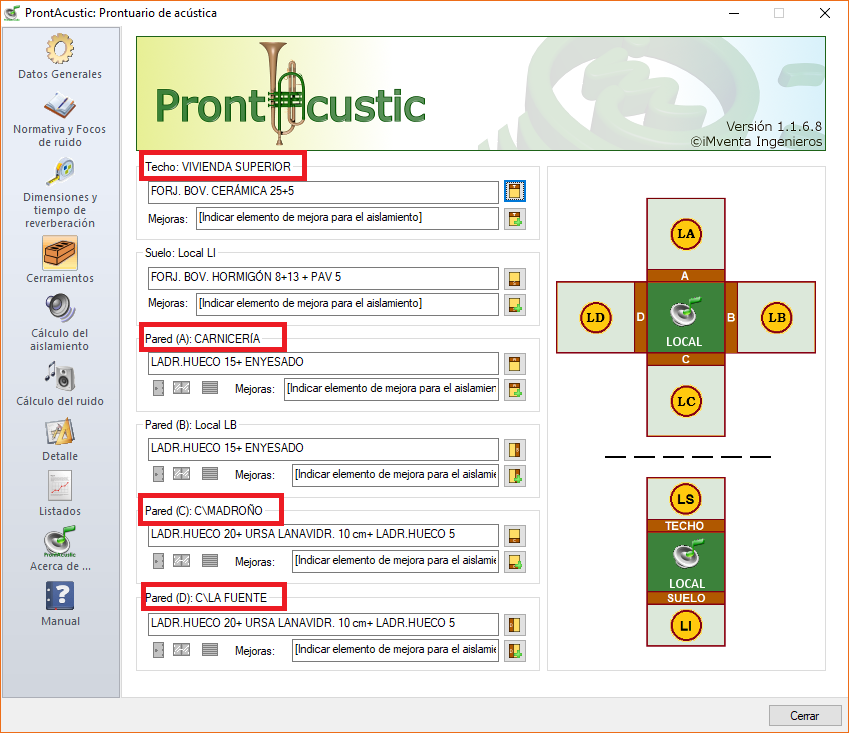Choose element for Pared (A) CARNICERÍA
The height and width of the screenshot is (733, 849).
click(x=514, y=364)
